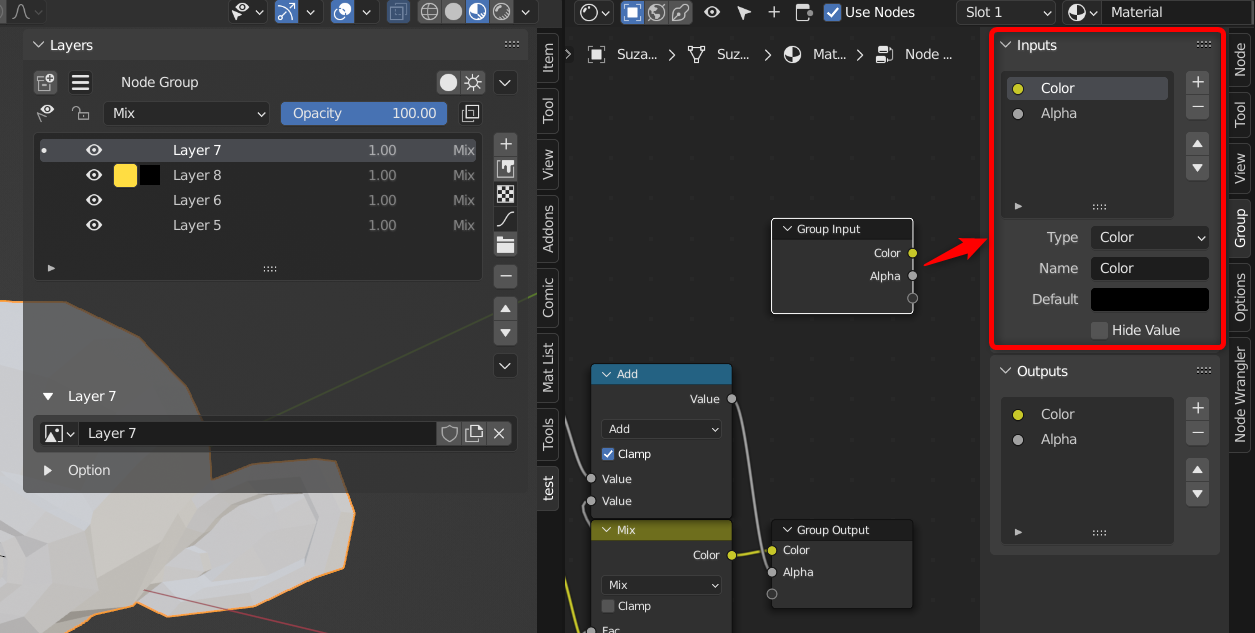The height and width of the screenshot is (633, 1255).
Task: Open the Options tab in node editor sidebar
Action: click(x=1240, y=297)
